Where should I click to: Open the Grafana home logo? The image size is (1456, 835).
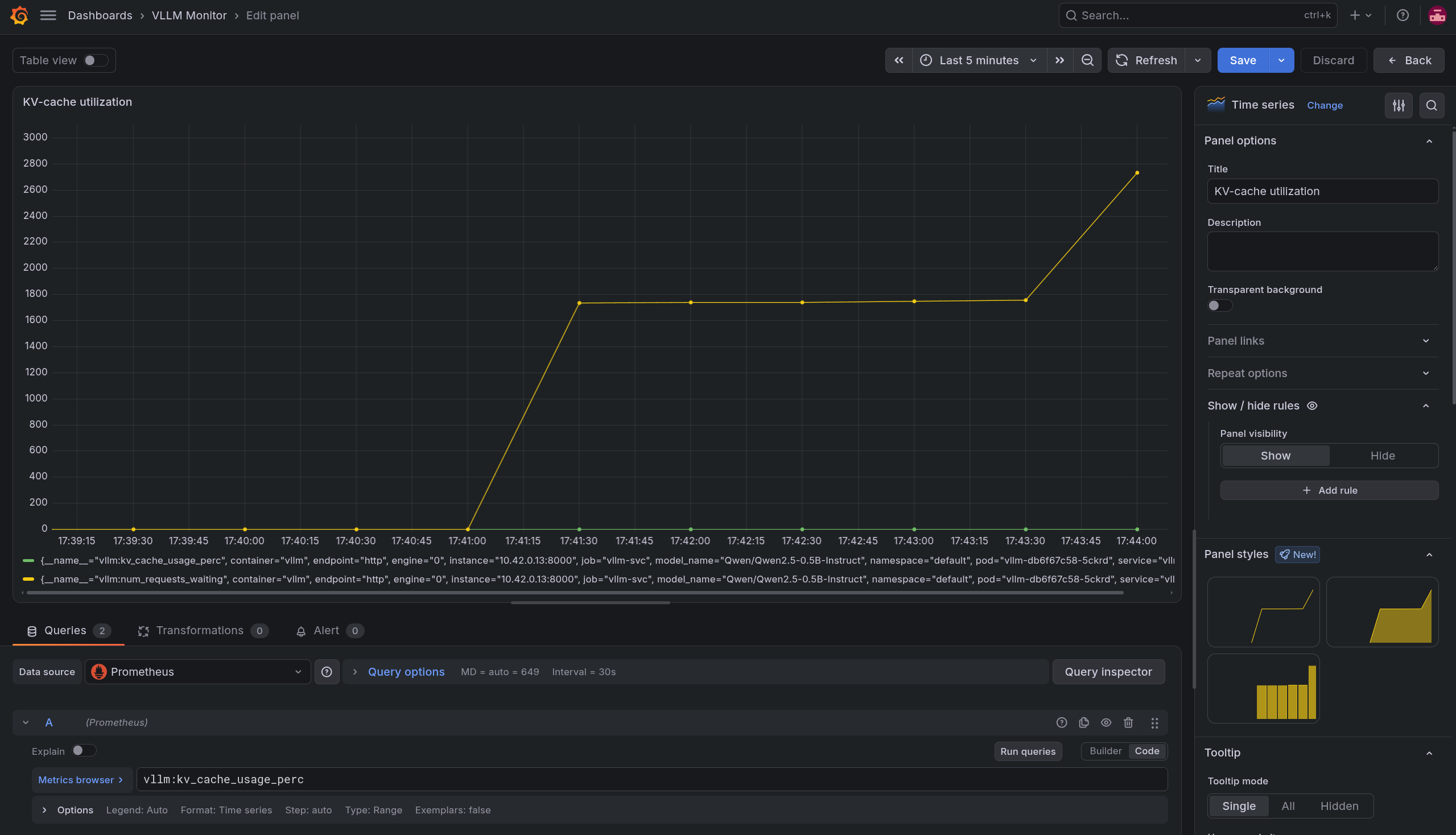click(x=19, y=15)
